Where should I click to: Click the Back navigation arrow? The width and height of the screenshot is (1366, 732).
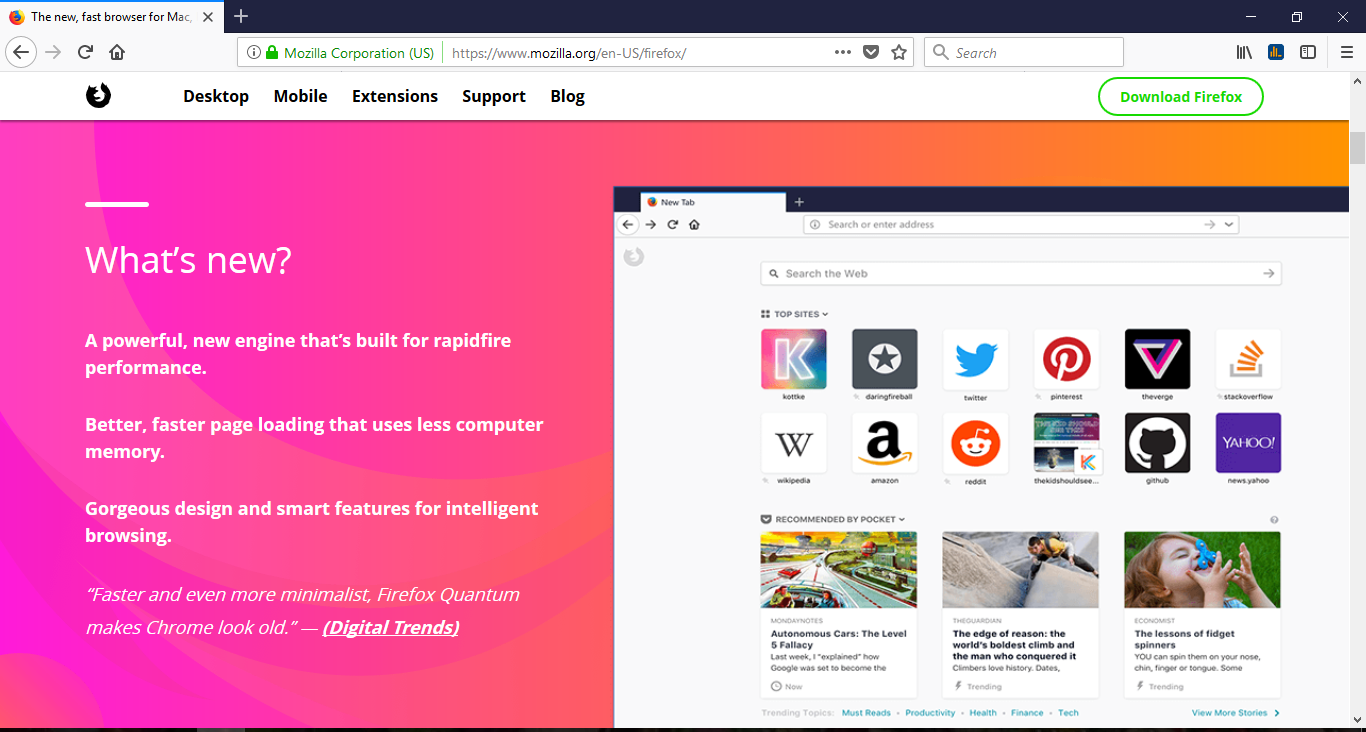[x=21, y=52]
